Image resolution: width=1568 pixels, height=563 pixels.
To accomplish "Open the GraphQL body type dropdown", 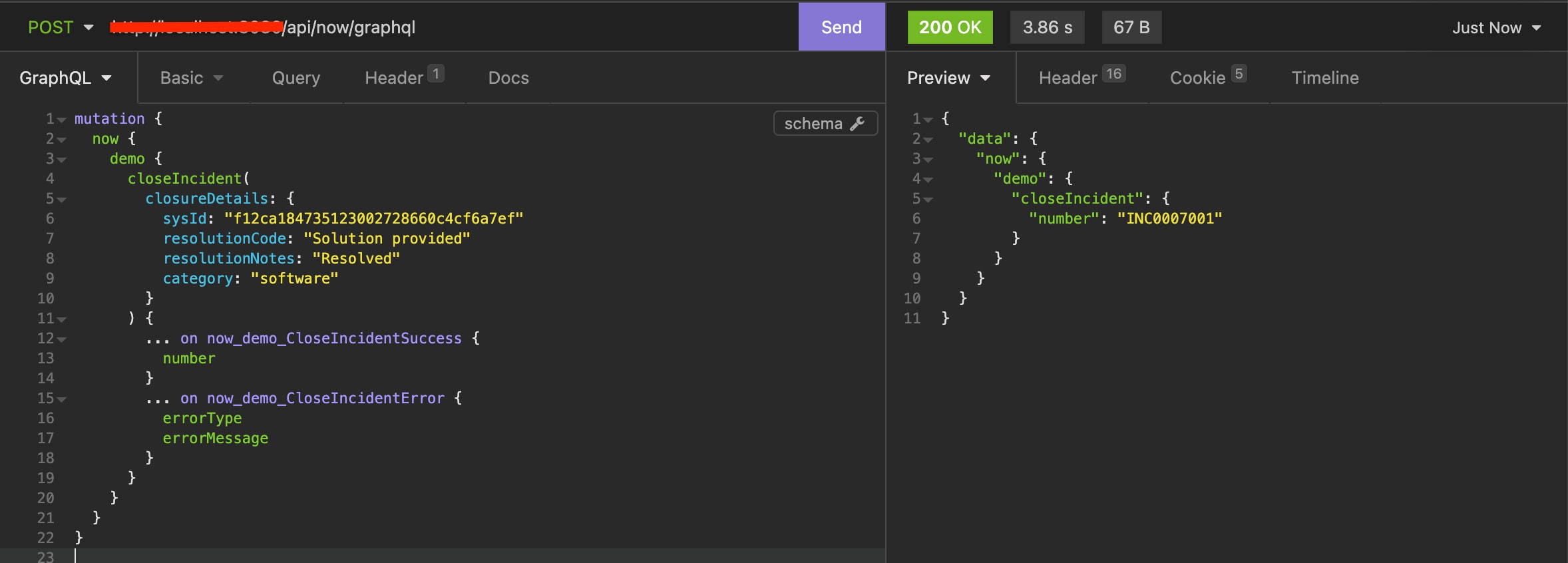I will 65,78.
